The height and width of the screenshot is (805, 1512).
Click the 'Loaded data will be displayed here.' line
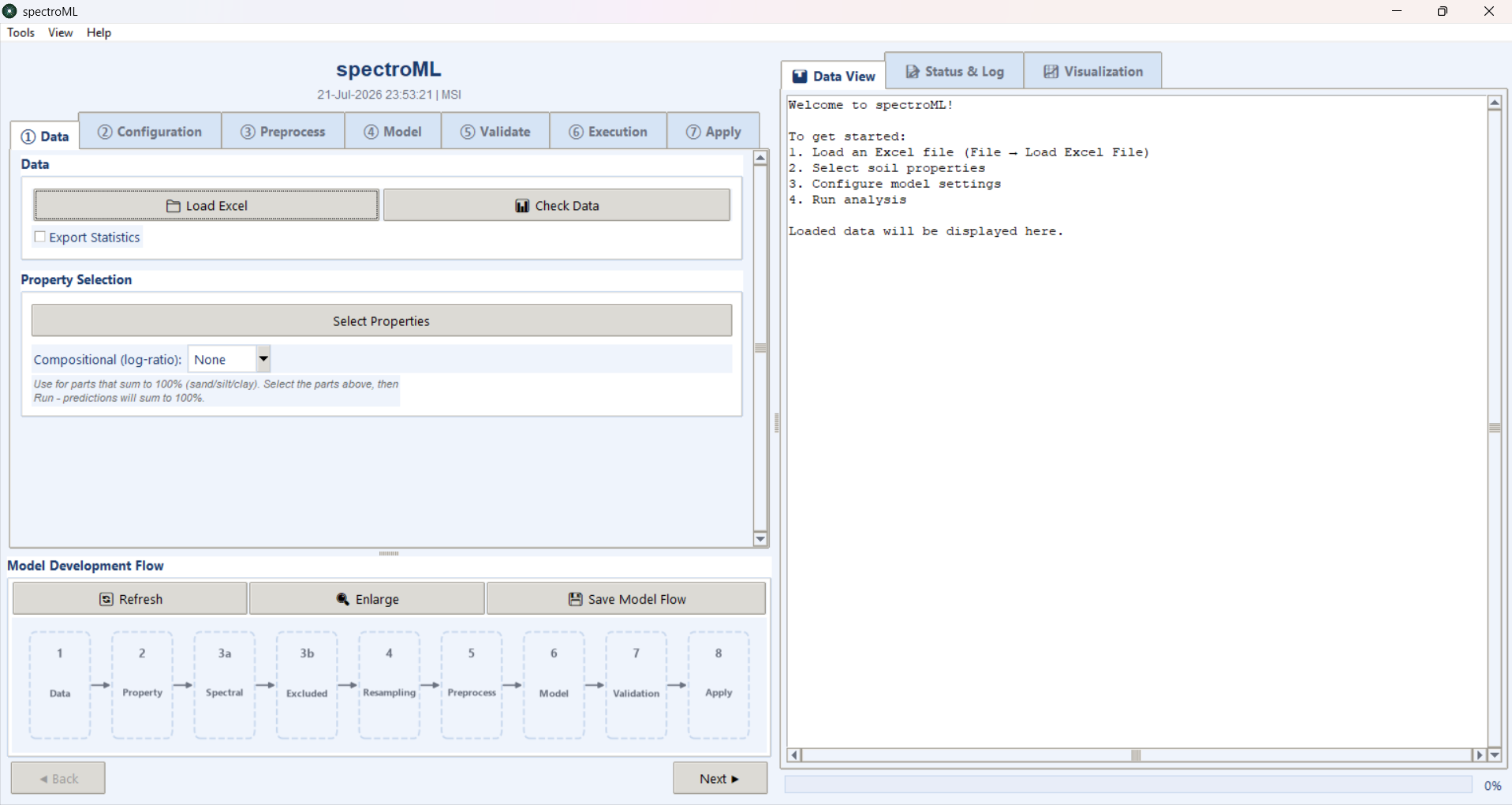[x=926, y=231]
